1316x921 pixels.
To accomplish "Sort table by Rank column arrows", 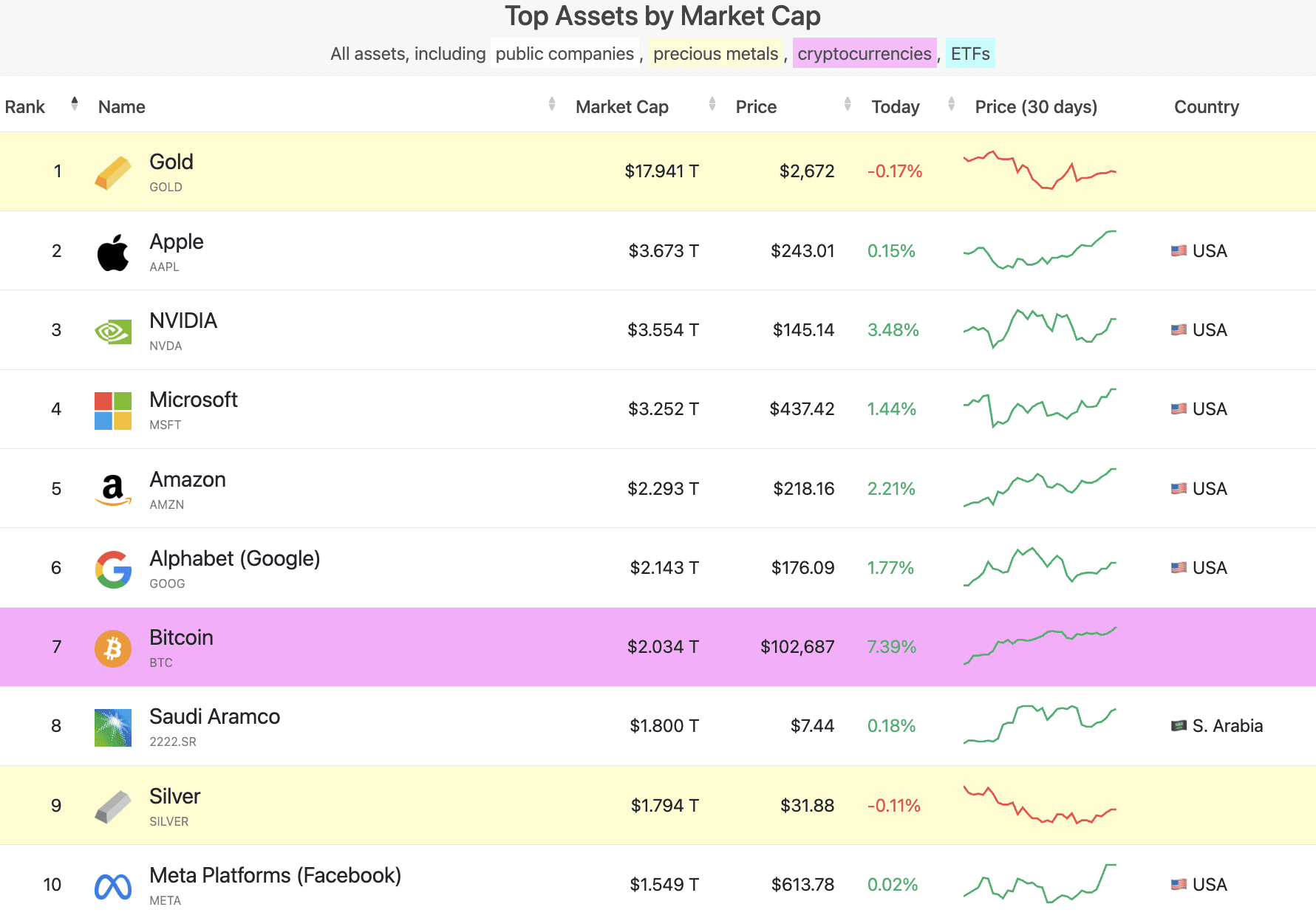I will [x=75, y=104].
